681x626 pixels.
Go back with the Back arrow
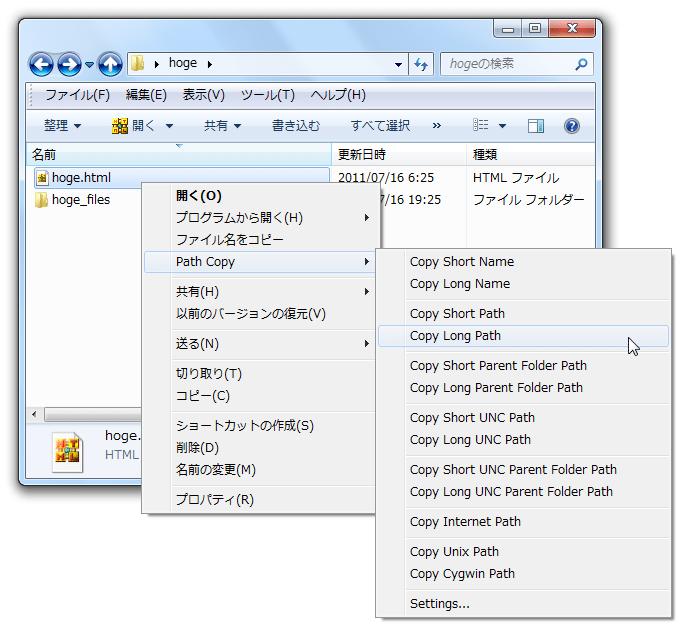(x=41, y=65)
